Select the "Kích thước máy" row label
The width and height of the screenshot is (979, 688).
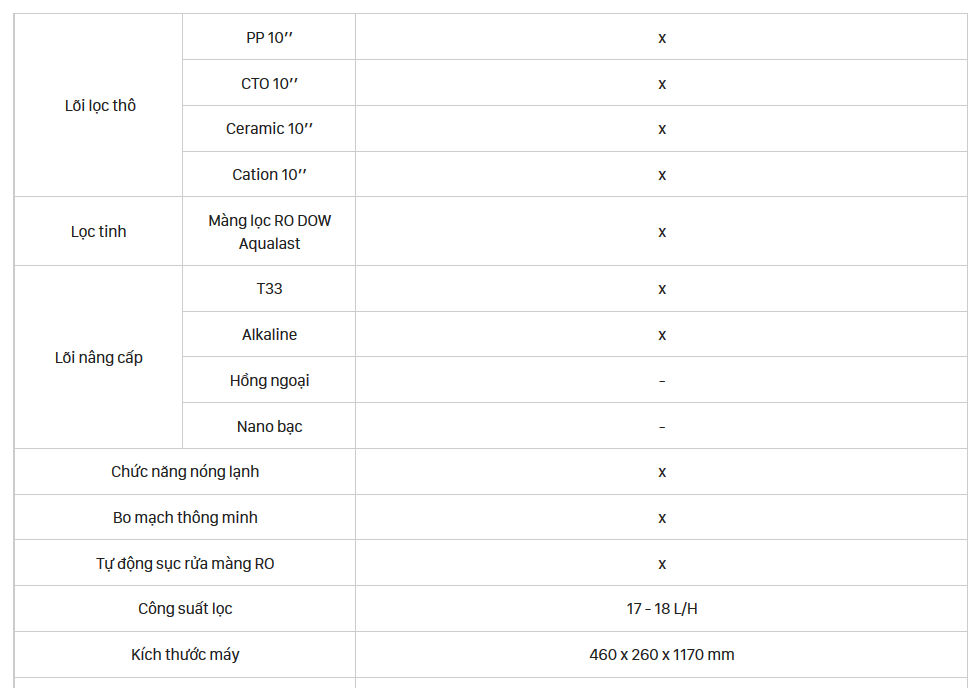[x=185, y=655]
